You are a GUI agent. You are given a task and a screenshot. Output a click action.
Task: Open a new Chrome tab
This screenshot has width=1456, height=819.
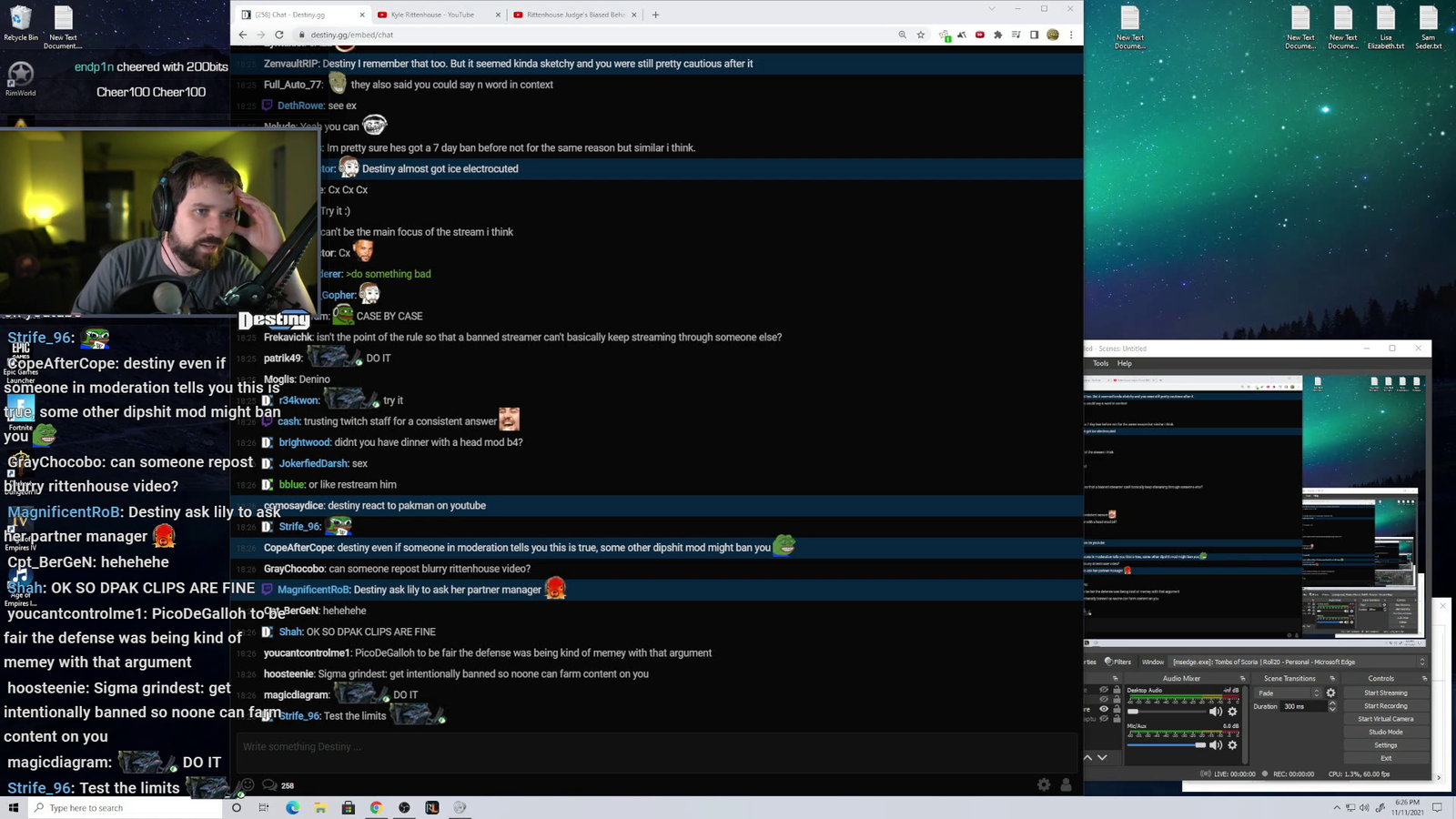(655, 15)
